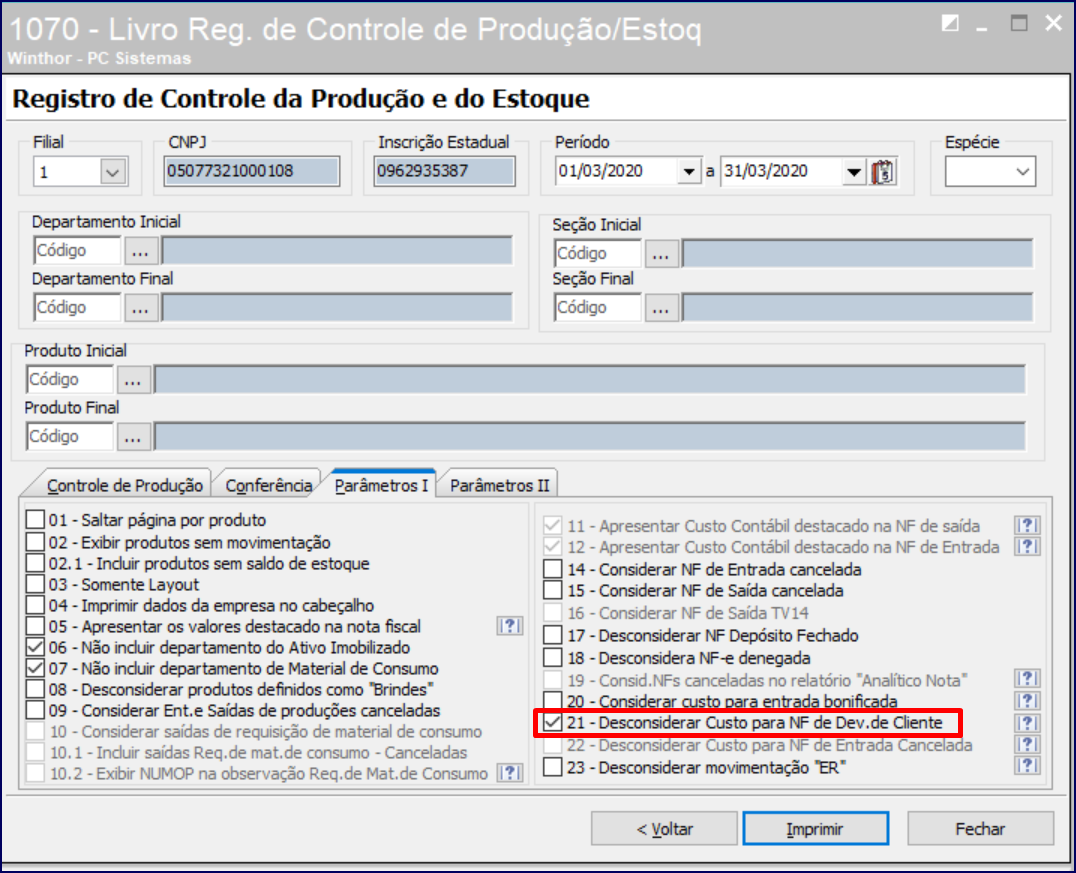The height and width of the screenshot is (873, 1076).
Task: Click the Voltar button
Action: [664, 829]
